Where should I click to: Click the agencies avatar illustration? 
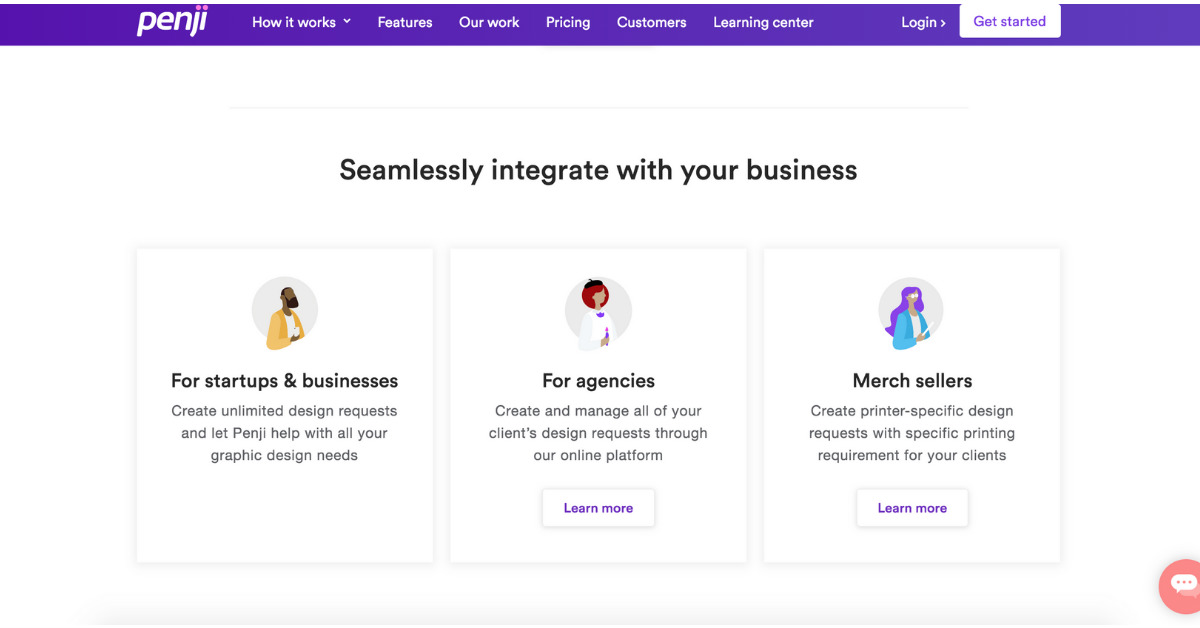click(598, 313)
